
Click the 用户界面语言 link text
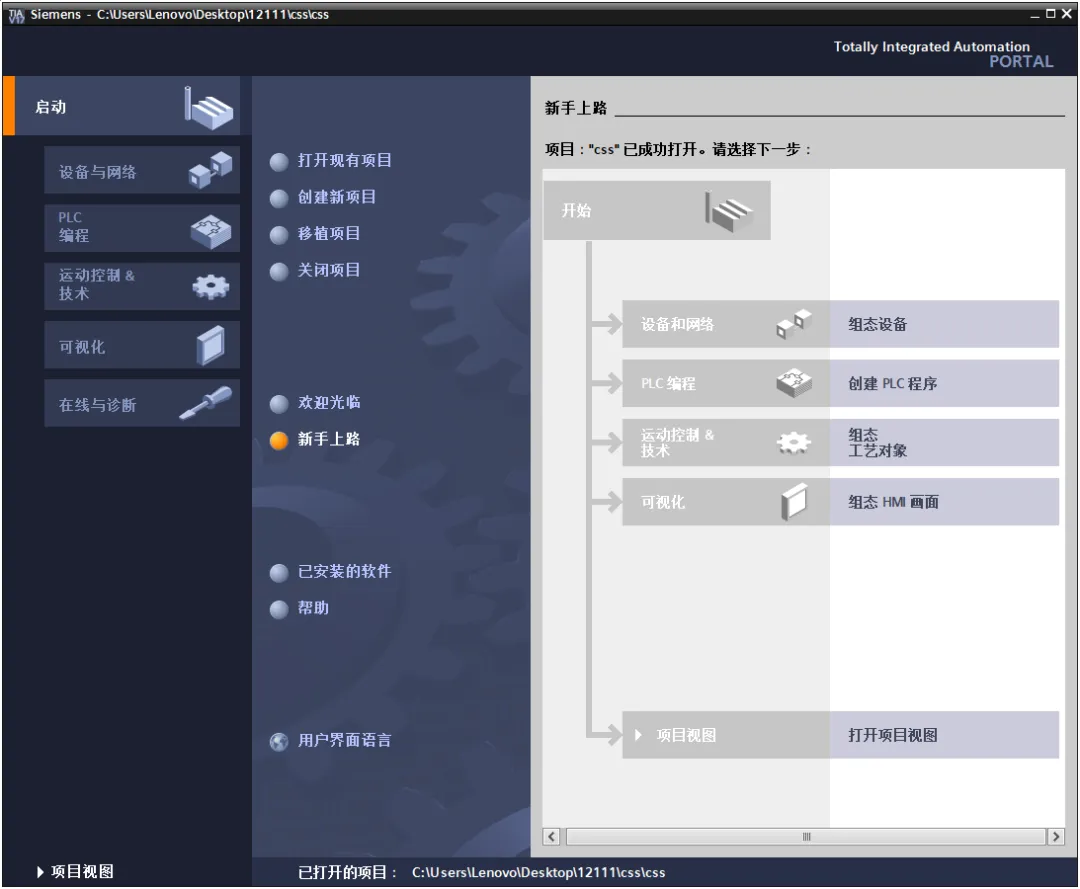(x=344, y=740)
